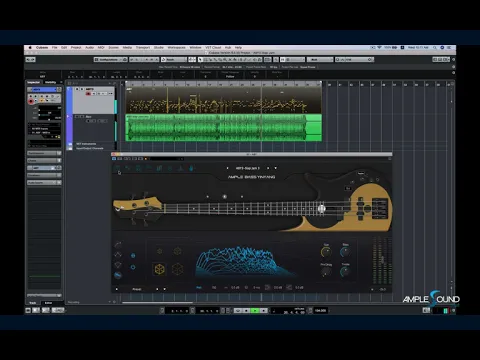Select the top-left small cube room icon
The width and height of the screenshot is (480, 360).
[x=159, y=251]
